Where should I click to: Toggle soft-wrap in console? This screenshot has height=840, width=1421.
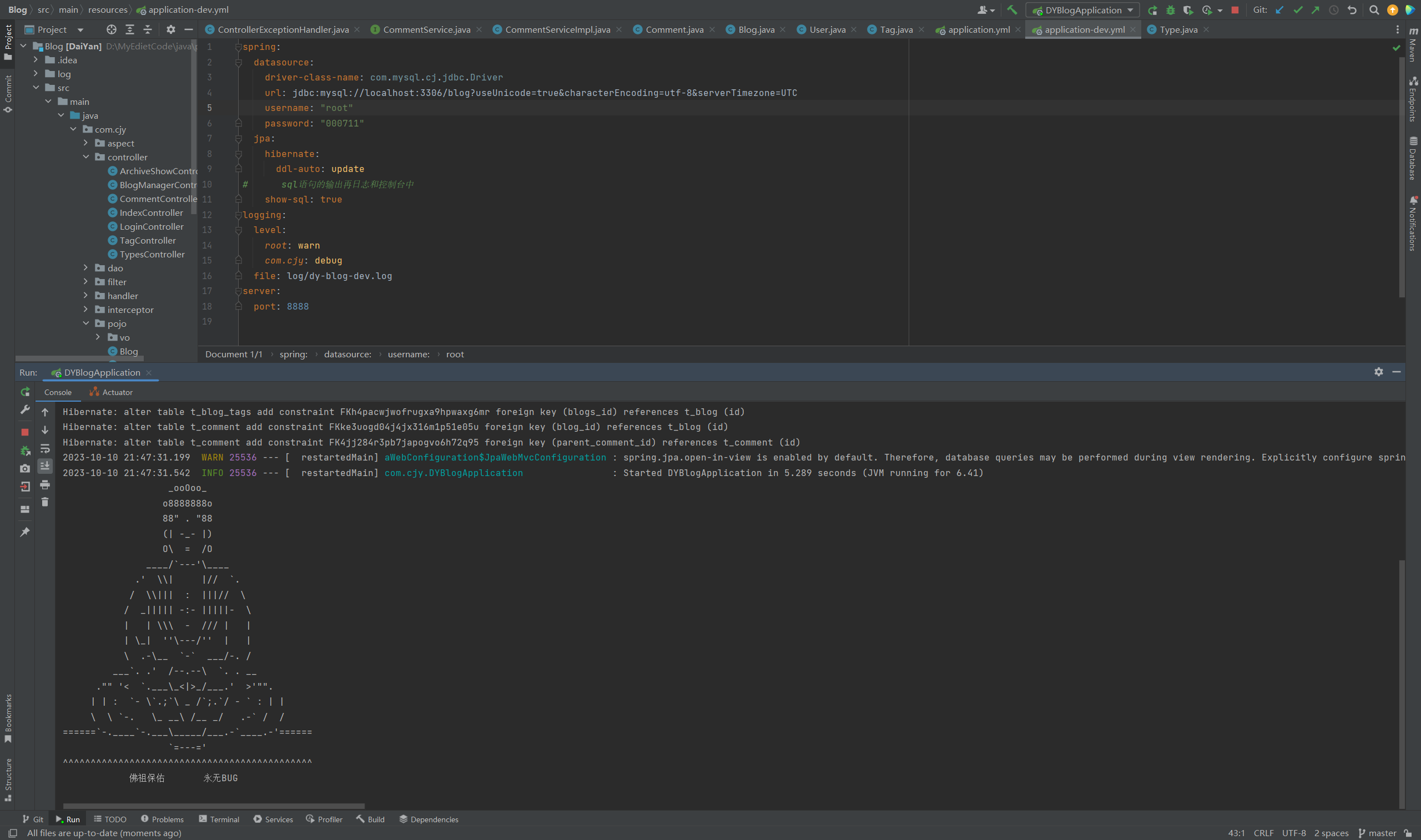point(45,448)
